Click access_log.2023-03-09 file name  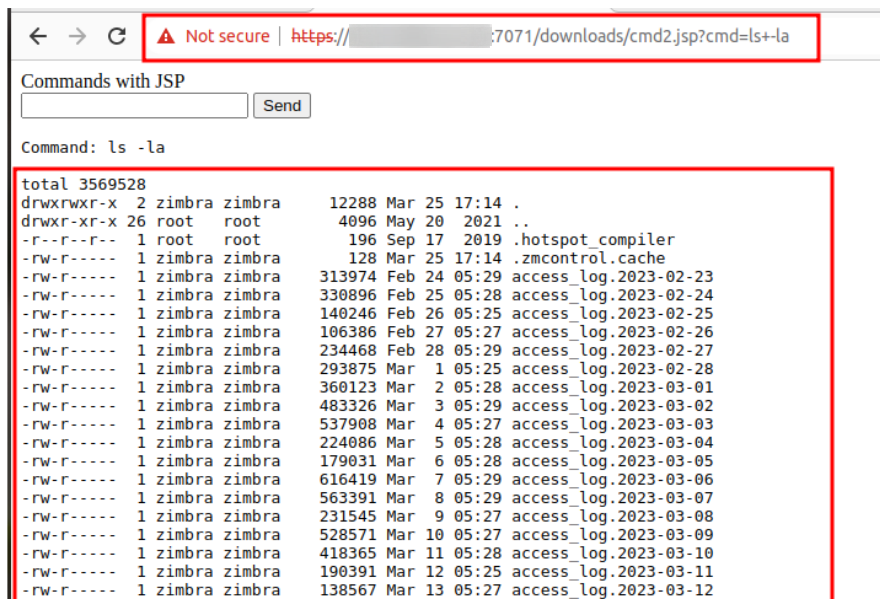[612, 535]
